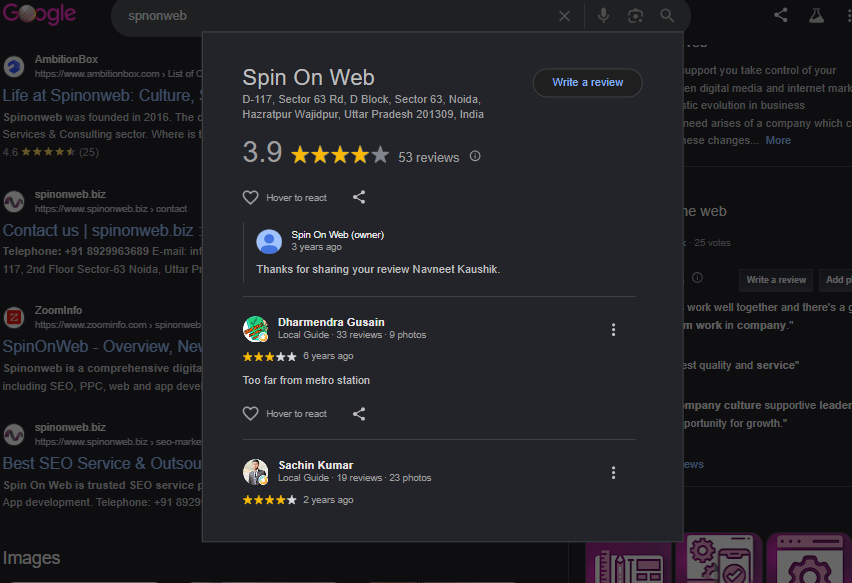The height and width of the screenshot is (583, 852).
Task: Open 'Life at Spinonweb: Culture' result
Action: point(102,96)
